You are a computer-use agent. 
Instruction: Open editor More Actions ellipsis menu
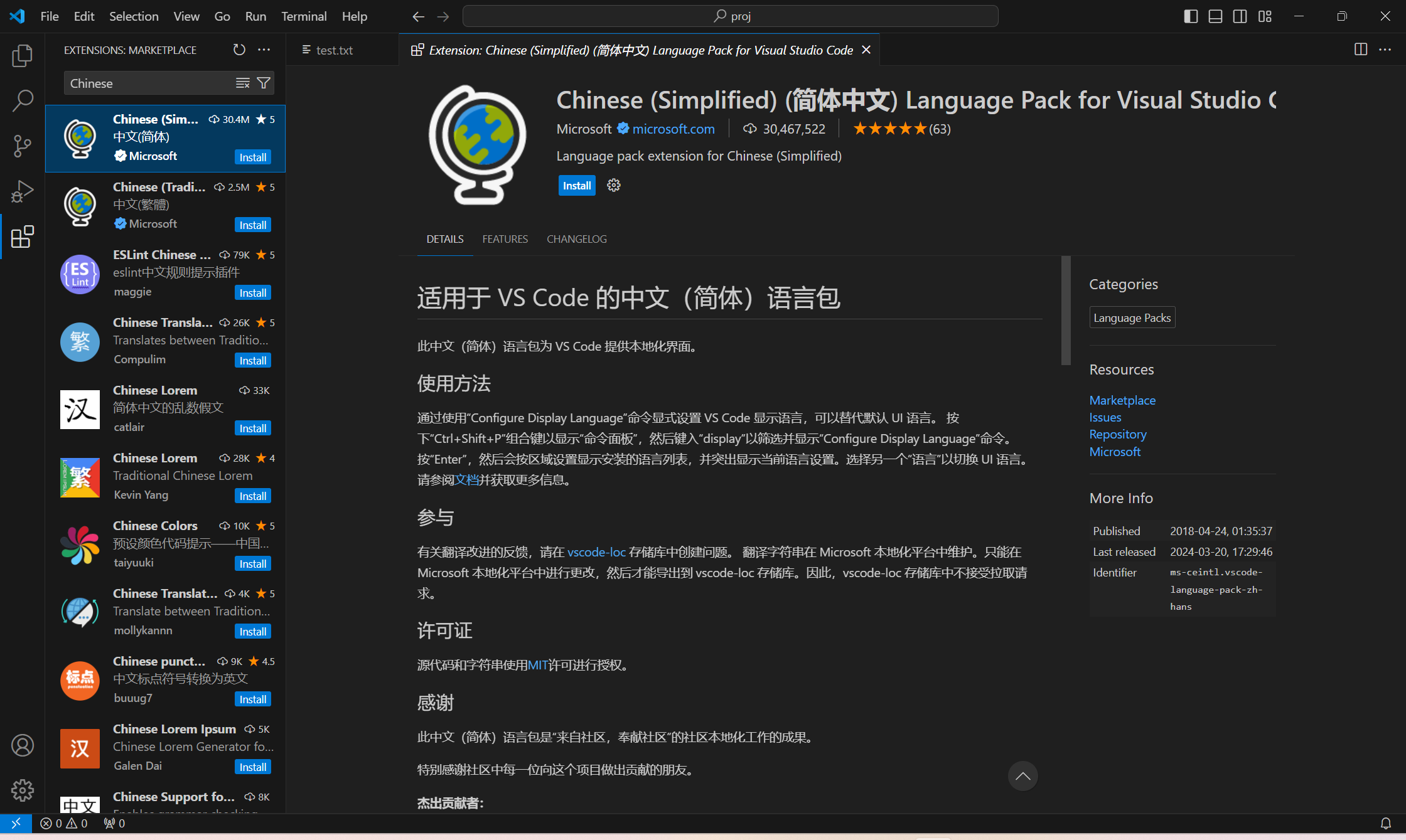1385,50
